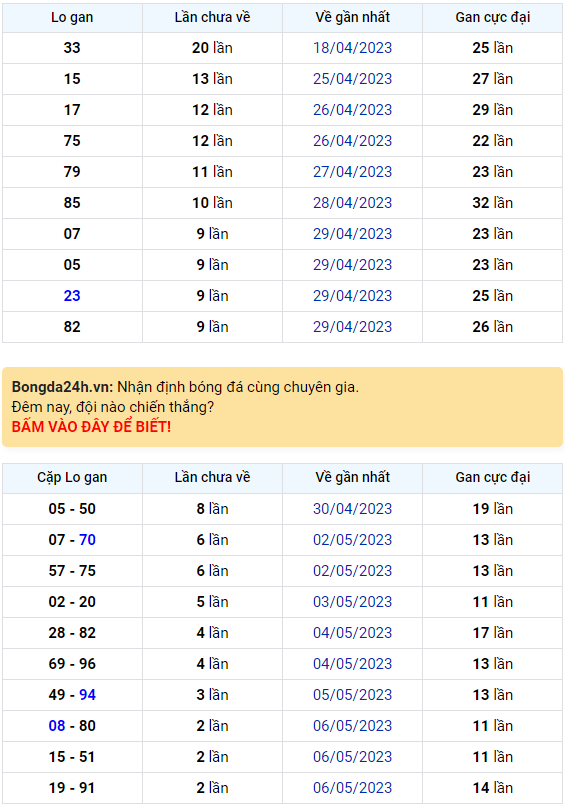
Task: Open the 29/04/2023 link in row 23
Action: [x=352, y=296]
